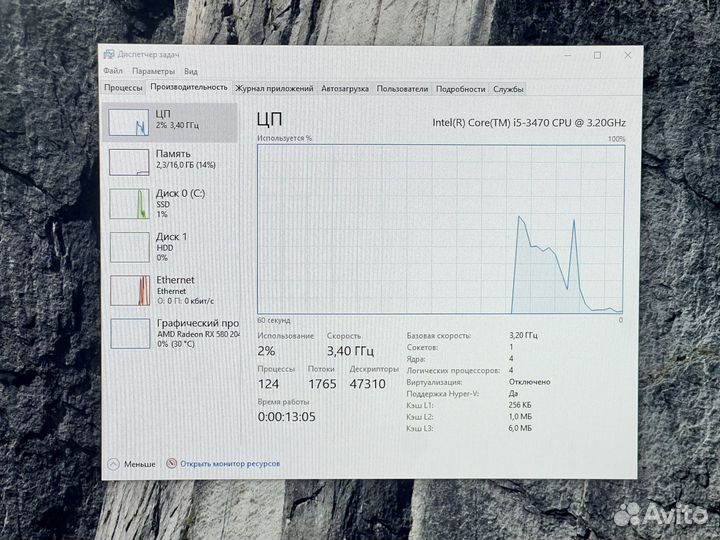Click the Потоки count 1765
The height and width of the screenshot is (540, 720).
322,384
